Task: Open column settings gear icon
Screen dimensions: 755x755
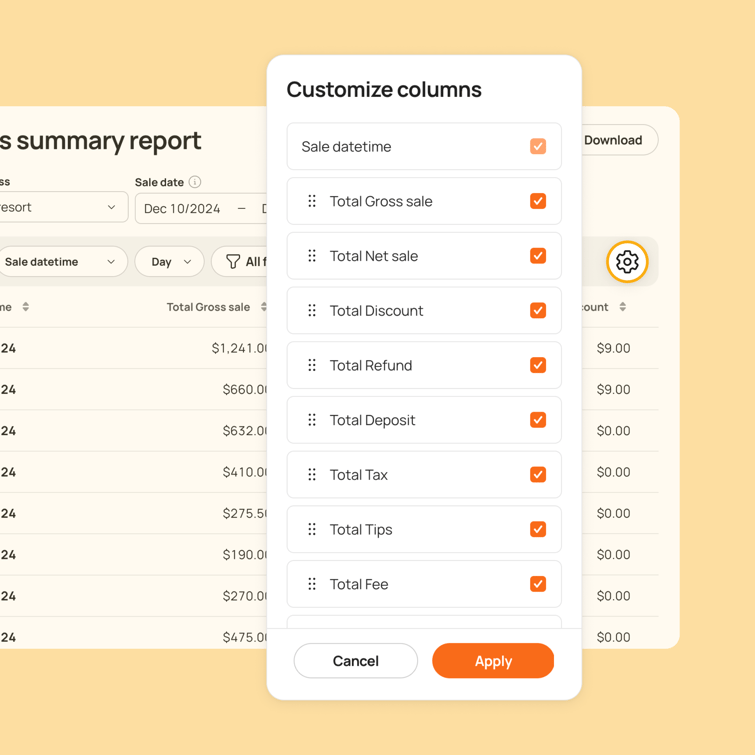Action: (x=627, y=262)
